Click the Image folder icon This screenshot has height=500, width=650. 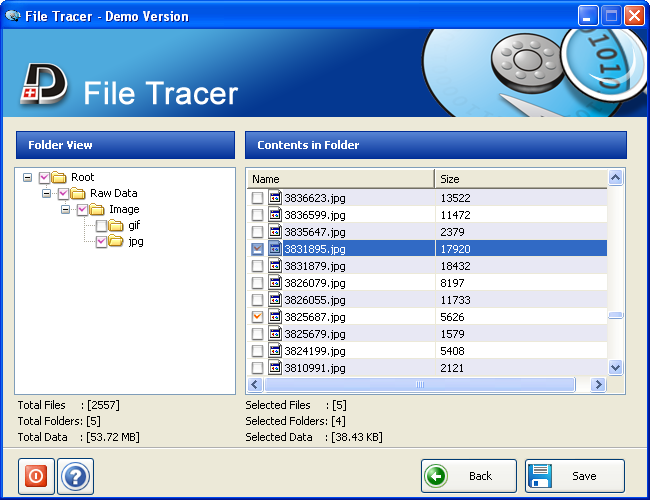pos(97,209)
